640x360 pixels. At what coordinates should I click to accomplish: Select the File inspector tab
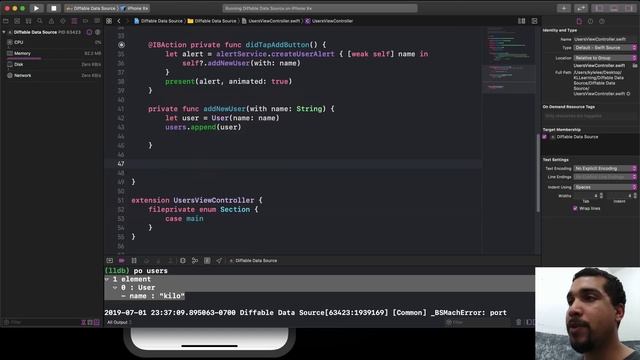click(x=579, y=21)
